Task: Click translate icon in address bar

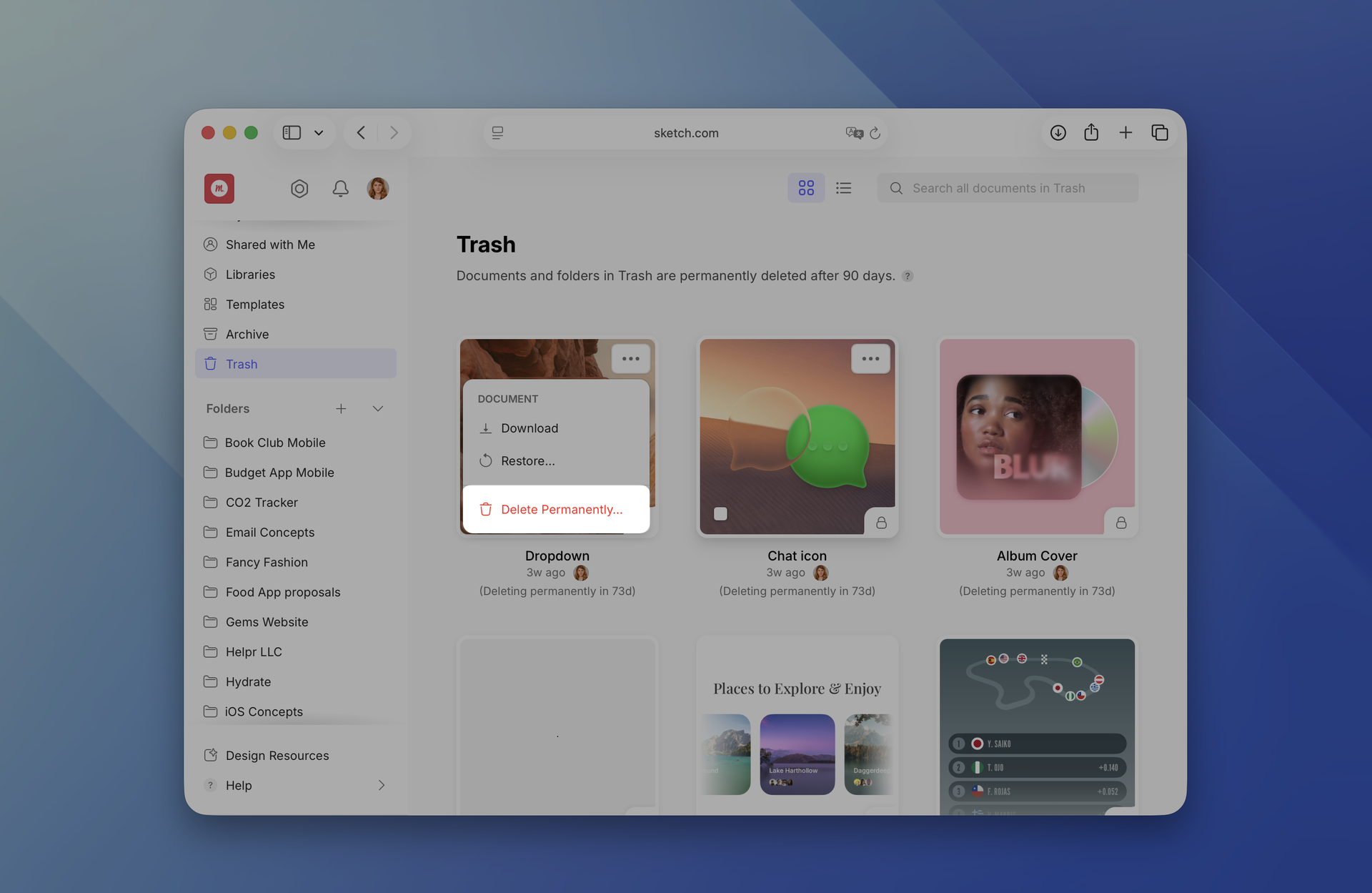Action: tap(854, 133)
